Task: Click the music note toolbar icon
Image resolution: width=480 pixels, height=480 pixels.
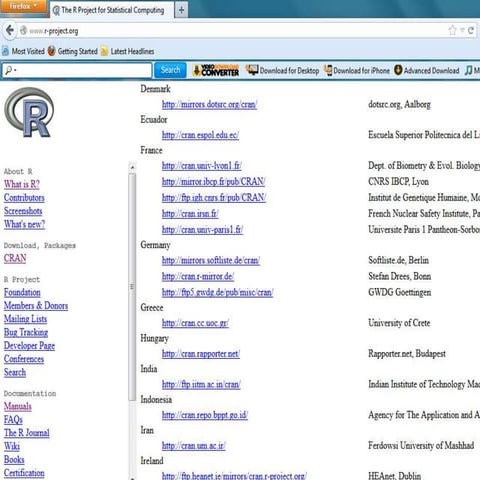Action: pyautogui.click(x=469, y=70)
